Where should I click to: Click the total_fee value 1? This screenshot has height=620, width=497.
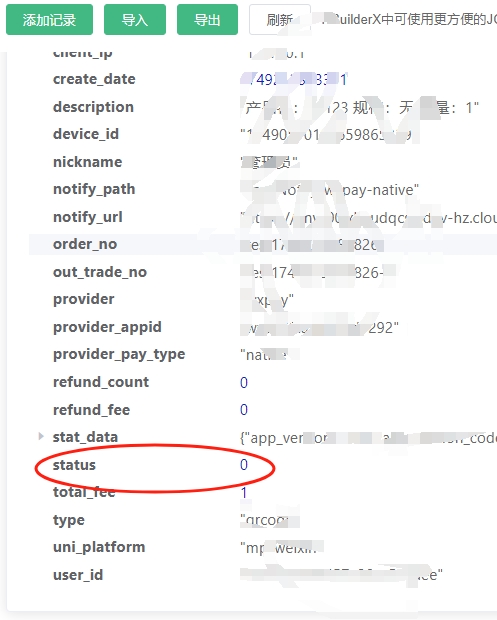pyautogui.click(x=244, y=493)
